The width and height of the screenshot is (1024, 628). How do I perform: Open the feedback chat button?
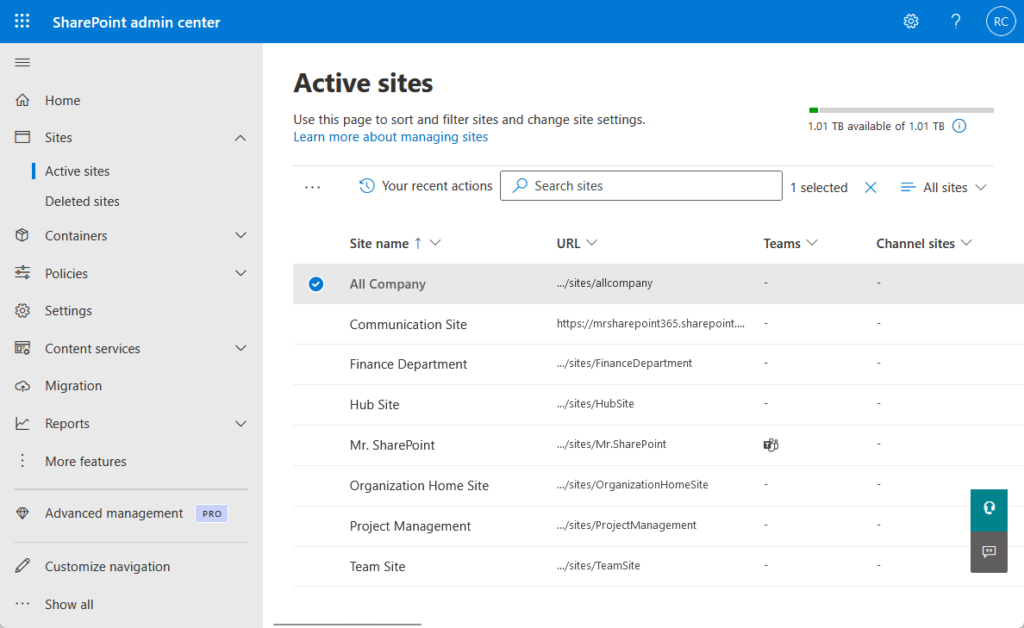(989, 552)
